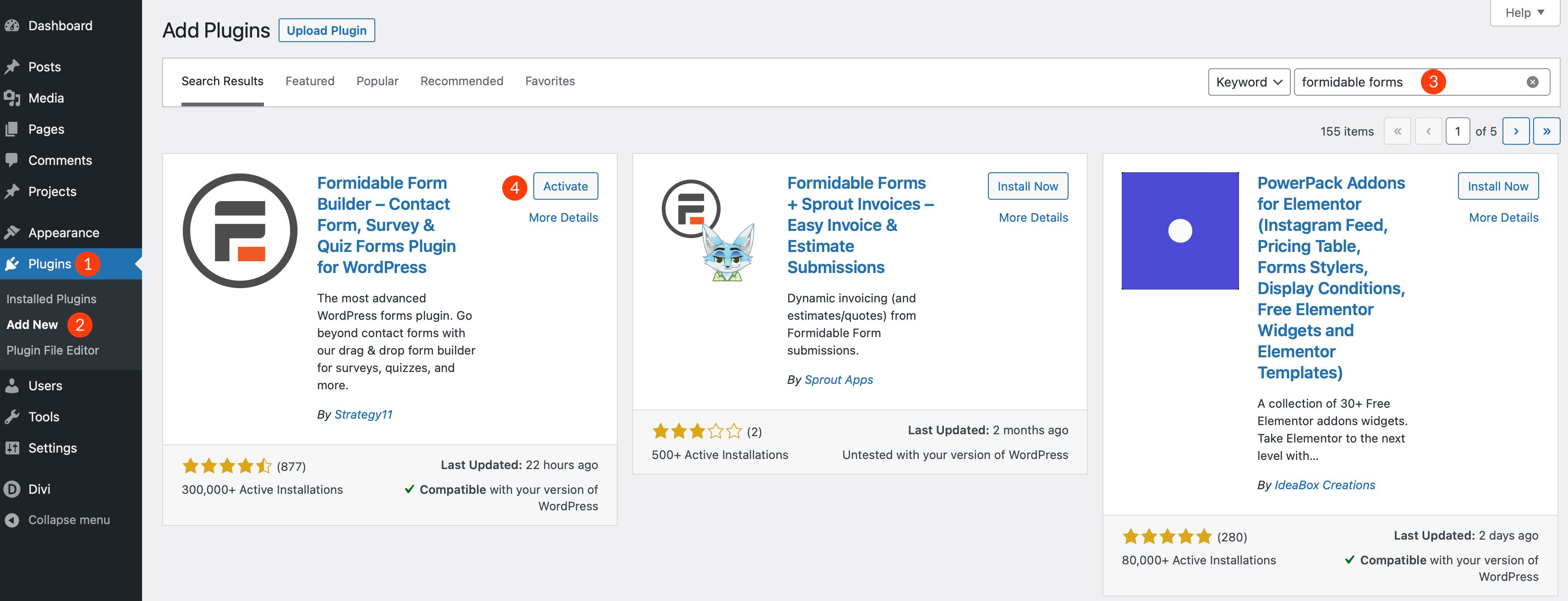Viewport: 1568px width, 601px height.
Task: Click the Upload Plugin button
Action: coord(327,30)
